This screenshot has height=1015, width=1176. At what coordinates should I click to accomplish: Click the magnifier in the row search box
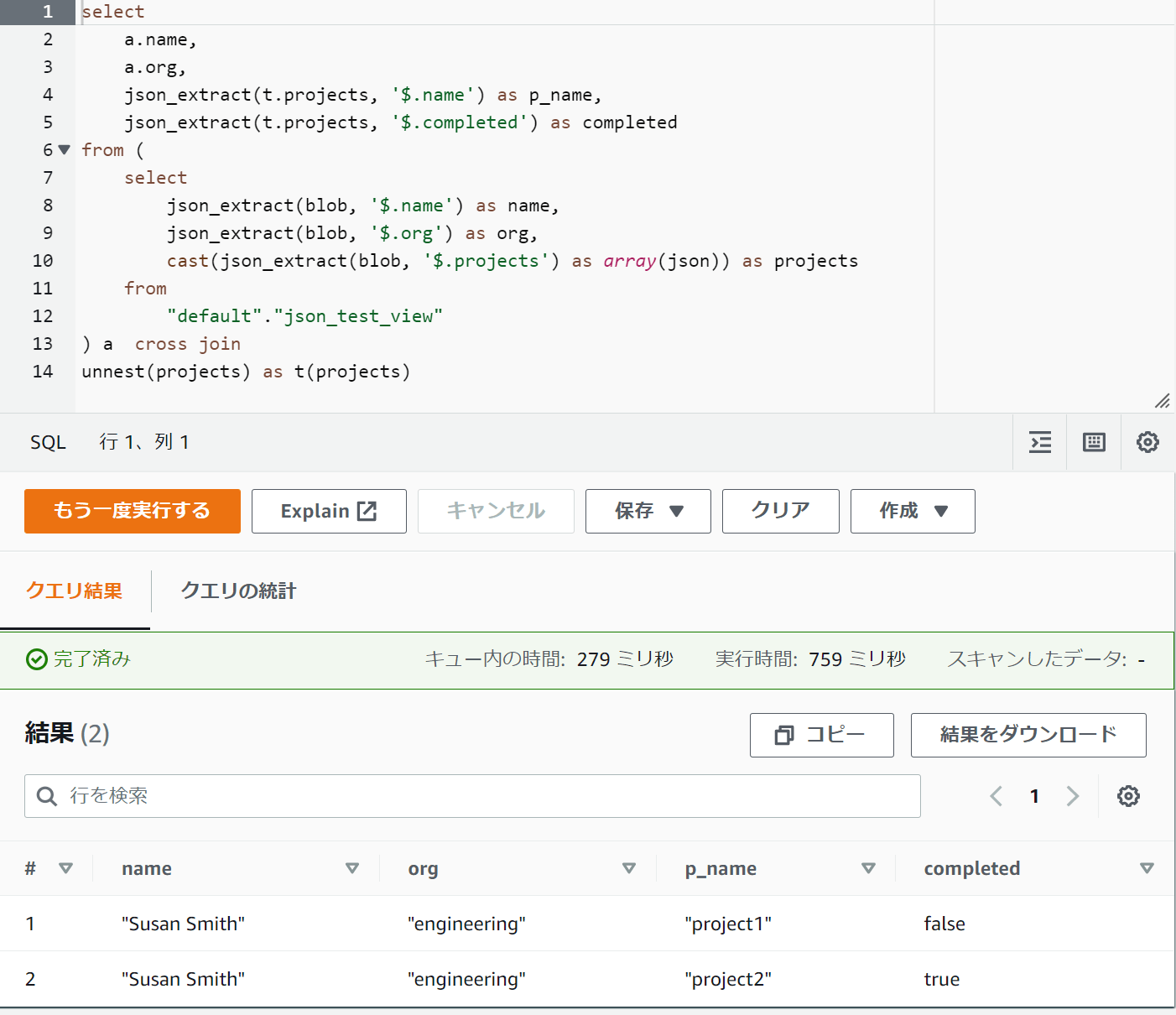[x=47, y=796]
